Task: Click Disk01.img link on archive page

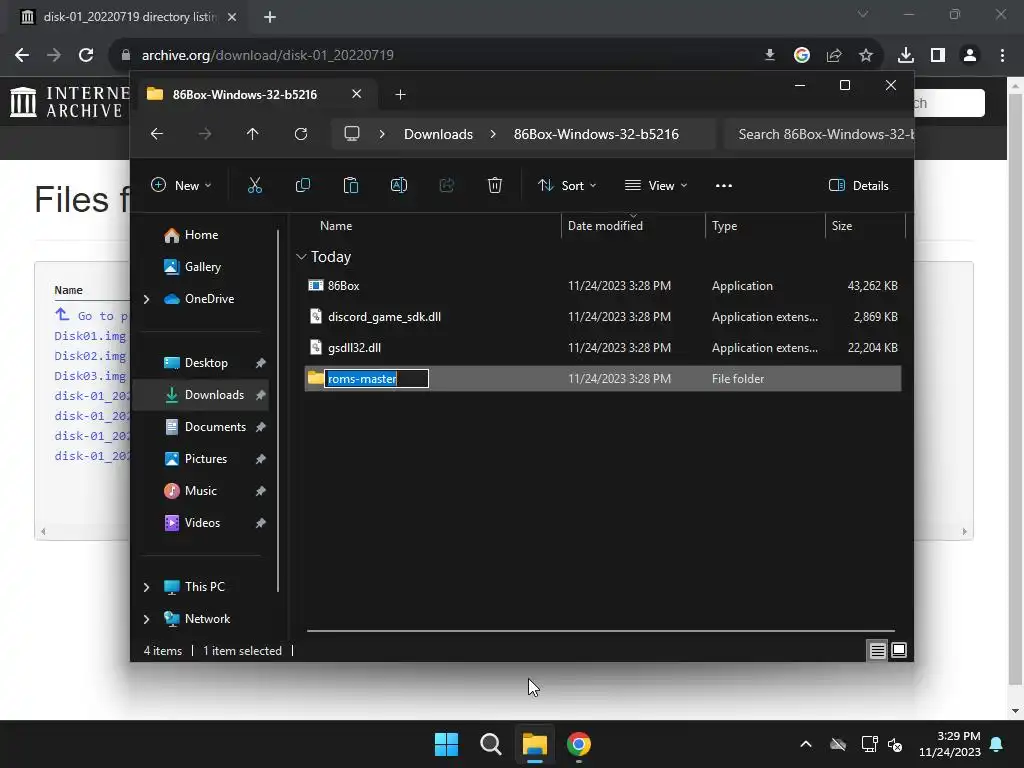Action: click(90, 336)
